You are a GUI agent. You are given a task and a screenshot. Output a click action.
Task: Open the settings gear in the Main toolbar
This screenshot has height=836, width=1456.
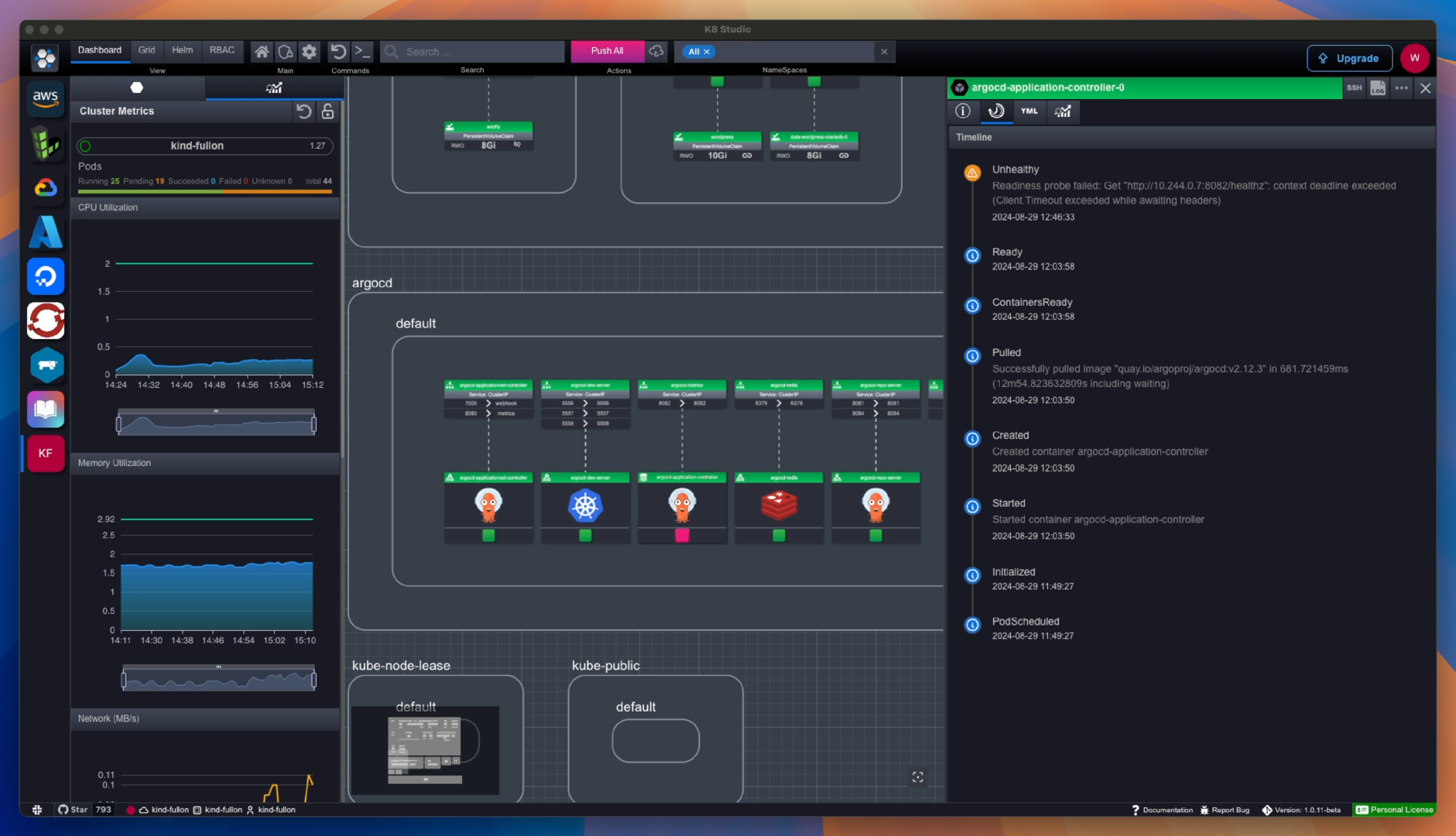[x=309, y=52]
